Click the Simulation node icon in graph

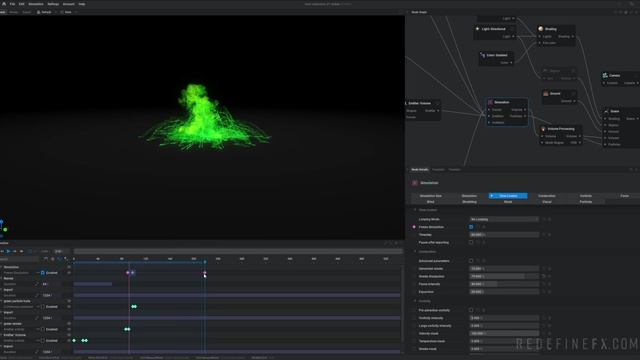(490, 102)
